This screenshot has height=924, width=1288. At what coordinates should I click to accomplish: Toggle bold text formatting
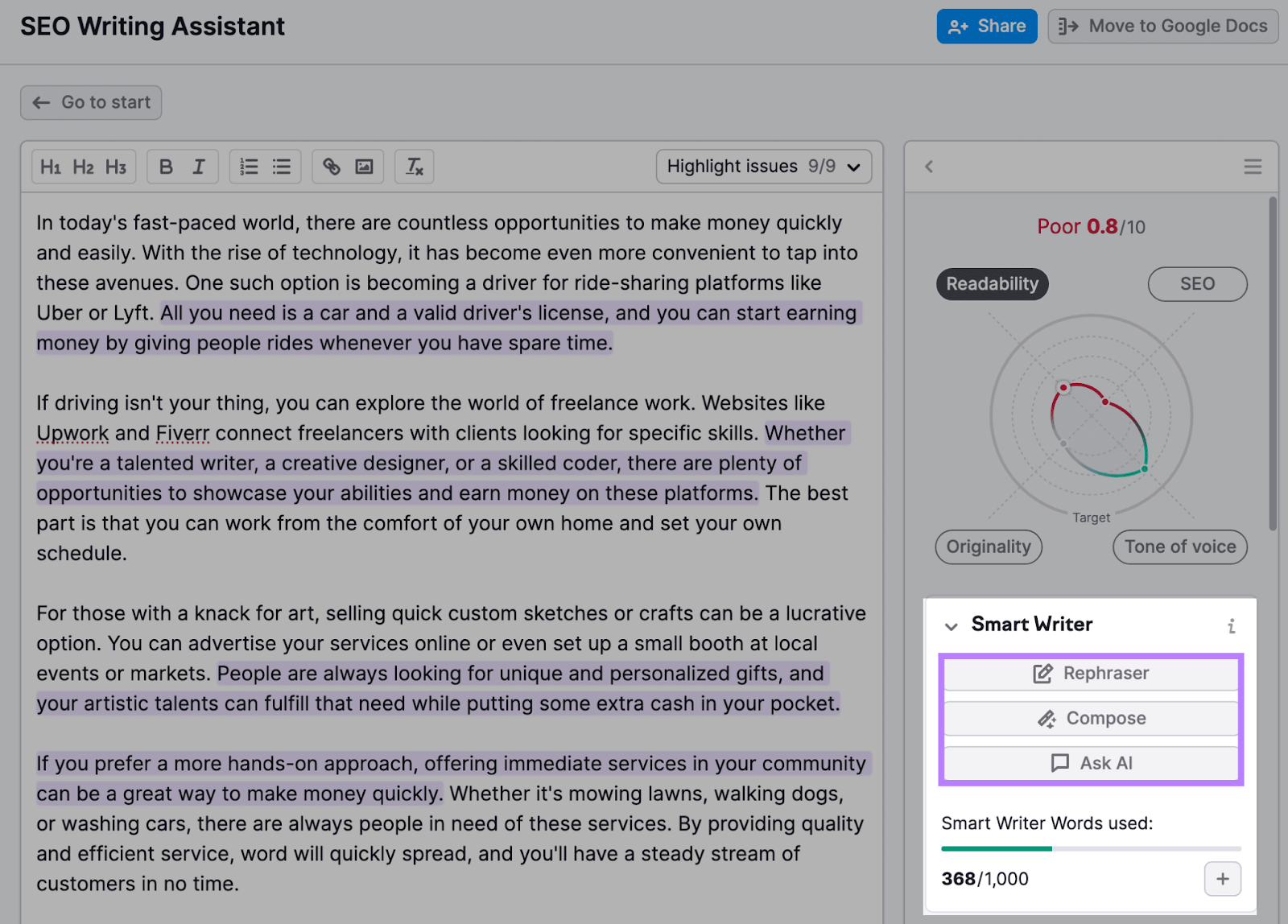166,167
